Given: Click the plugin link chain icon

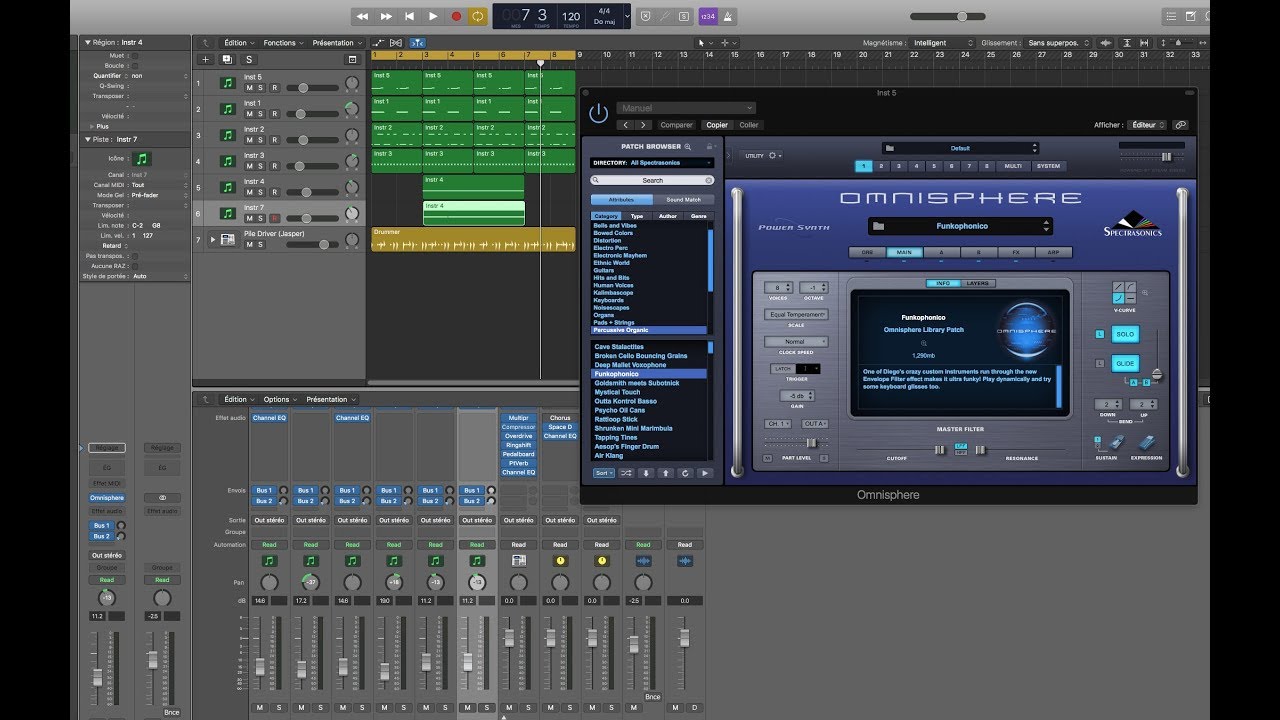Looking at the screenshot, I should pos(1181,125).
